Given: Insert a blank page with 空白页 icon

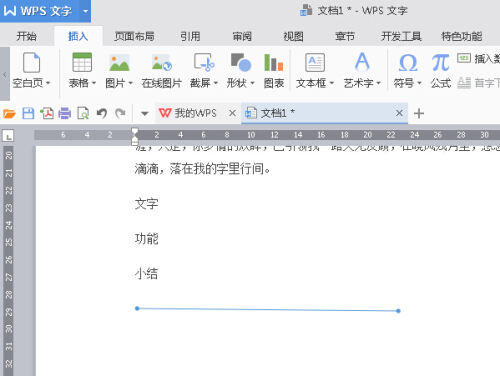Looking at the screenshot, I should click(x=32, y=62).
